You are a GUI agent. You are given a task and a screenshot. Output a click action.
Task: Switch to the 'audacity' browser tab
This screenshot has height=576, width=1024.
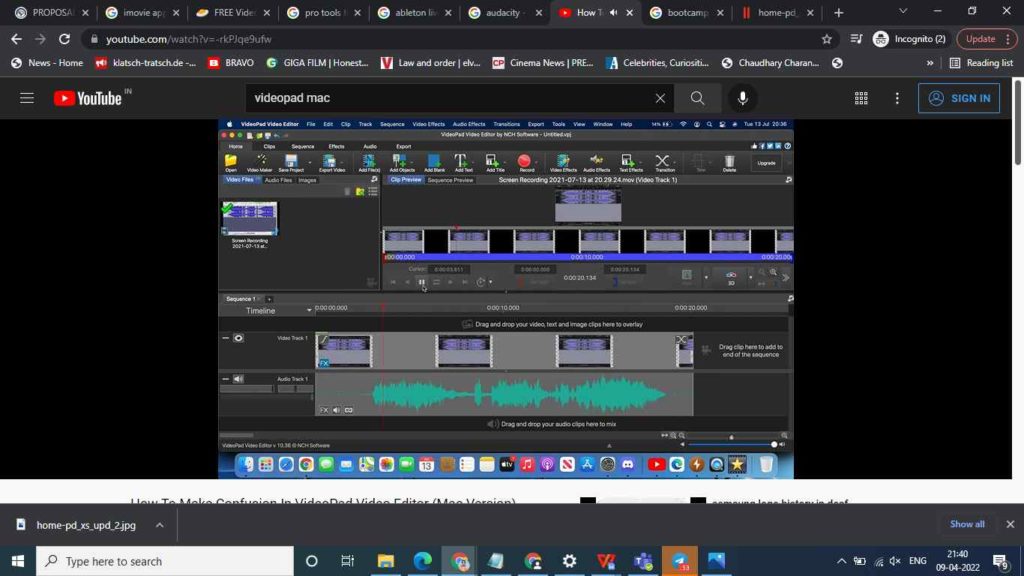pyautogui.click(x=504, y=12)
